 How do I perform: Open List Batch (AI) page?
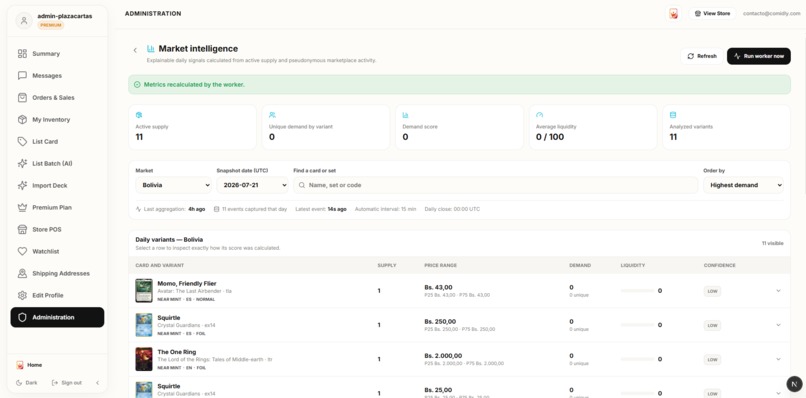[x=57, y=164]
